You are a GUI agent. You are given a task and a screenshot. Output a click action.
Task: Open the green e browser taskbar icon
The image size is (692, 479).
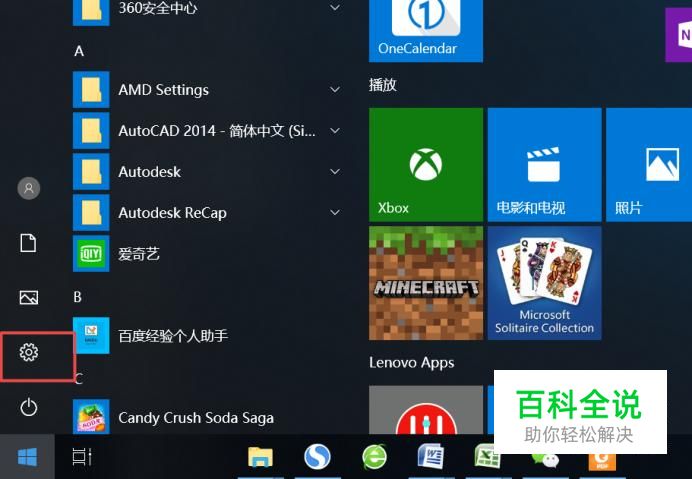(x=374, y=456)
